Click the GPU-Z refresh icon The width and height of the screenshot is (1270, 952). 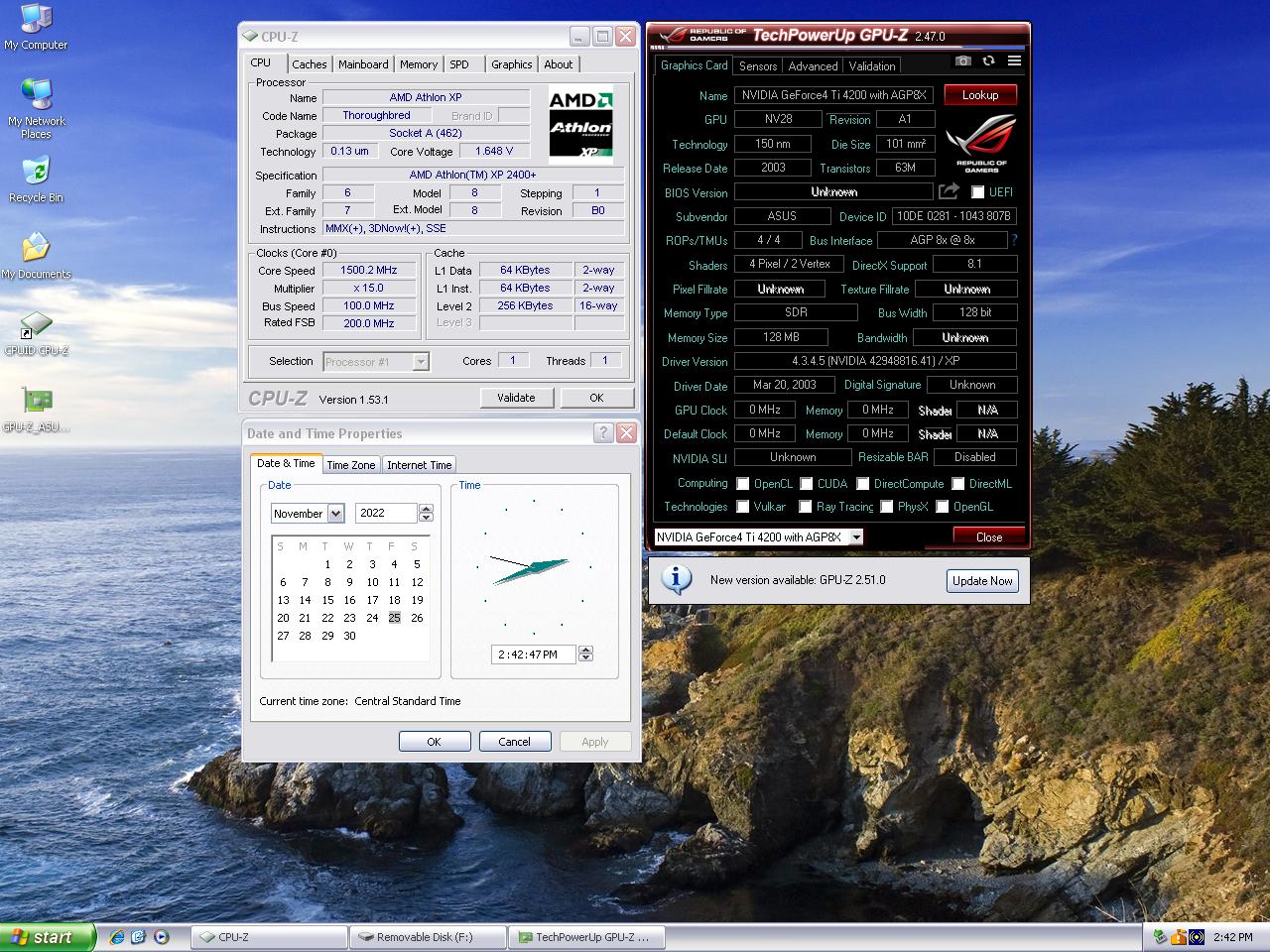click(x=988, y=61)
